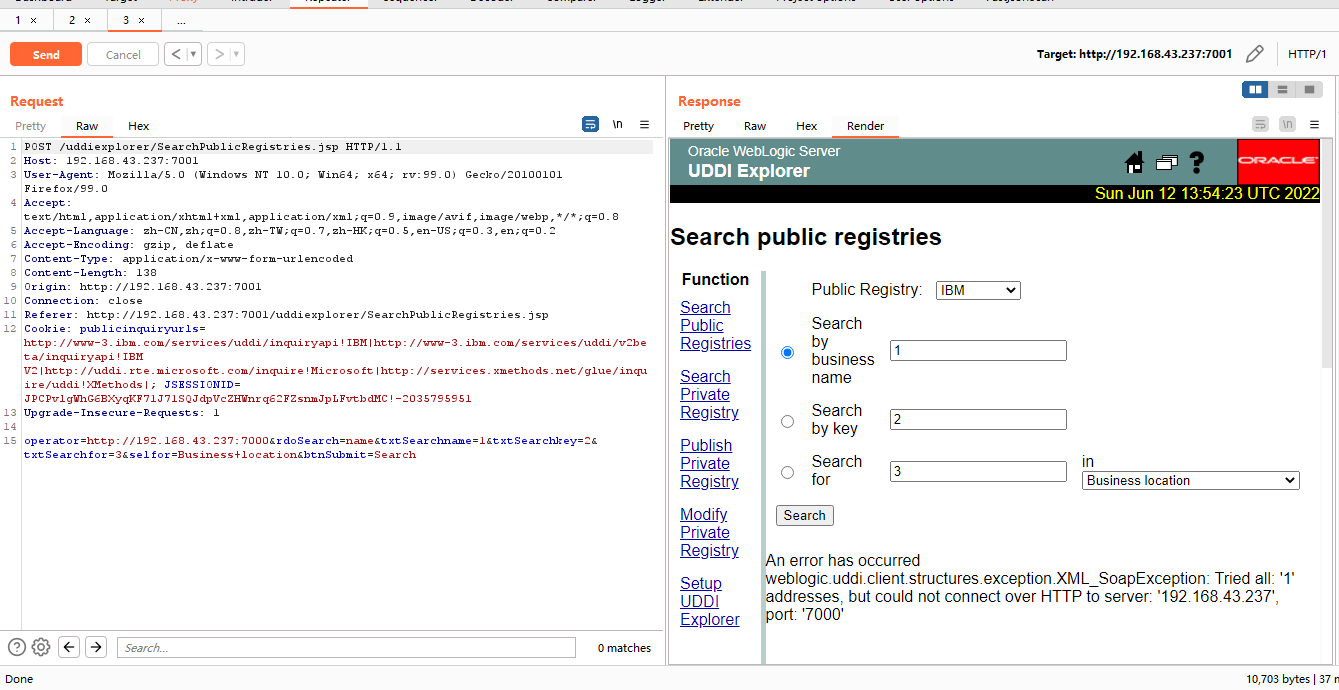1339x690 pixels.
Task: Switch Response view to Pretty
Action: pos(698,126)
